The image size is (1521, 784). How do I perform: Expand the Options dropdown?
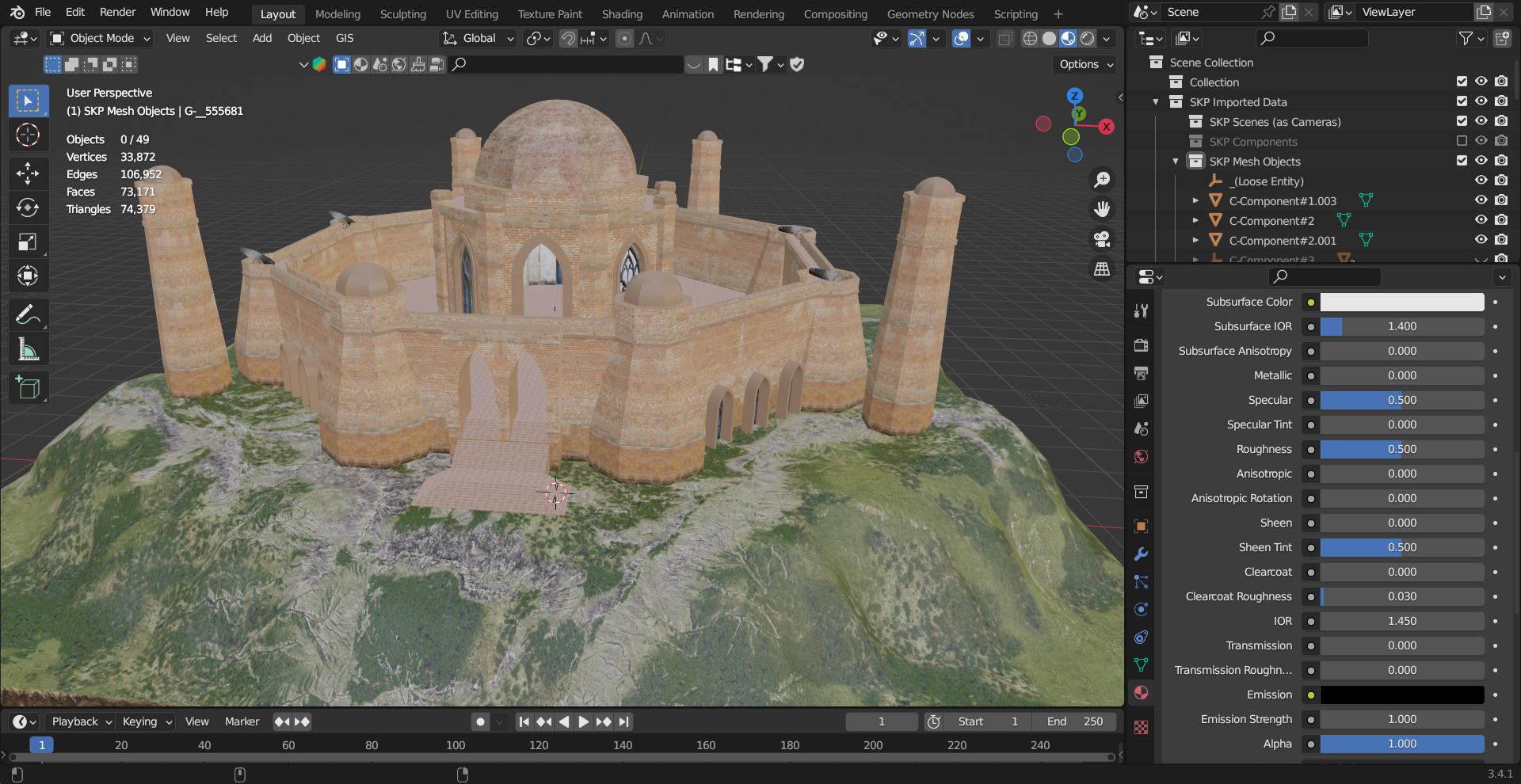pyautogui.click(x=1085, y=64)
